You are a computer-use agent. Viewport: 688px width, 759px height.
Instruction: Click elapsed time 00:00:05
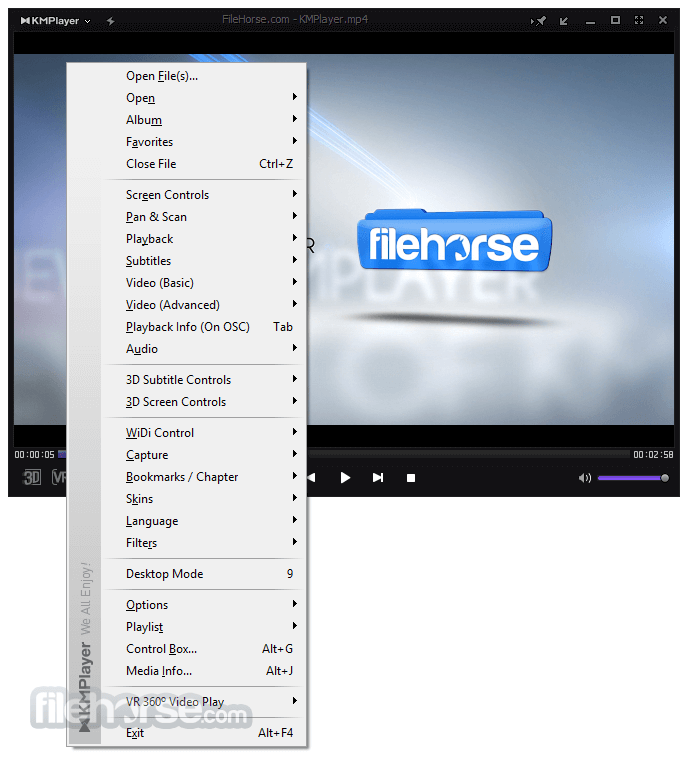pyautogui.click(x=34, y=455)
